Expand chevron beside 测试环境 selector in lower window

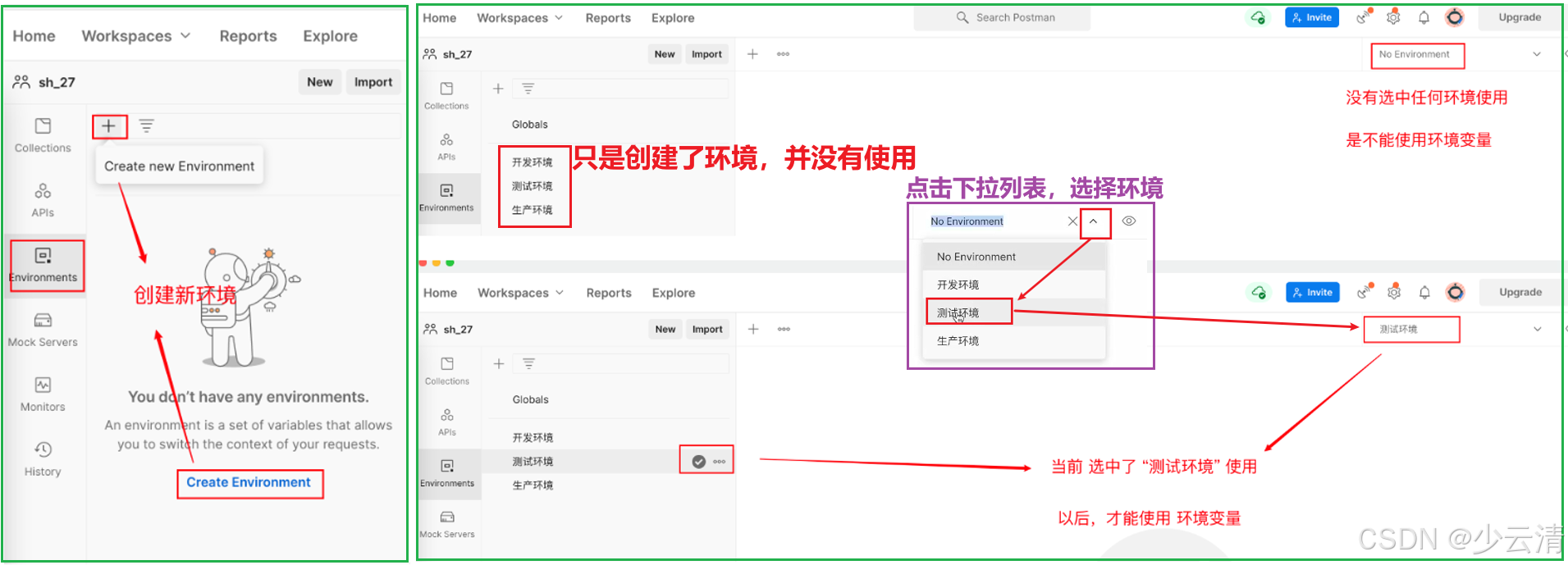(x=1537, y=329)
